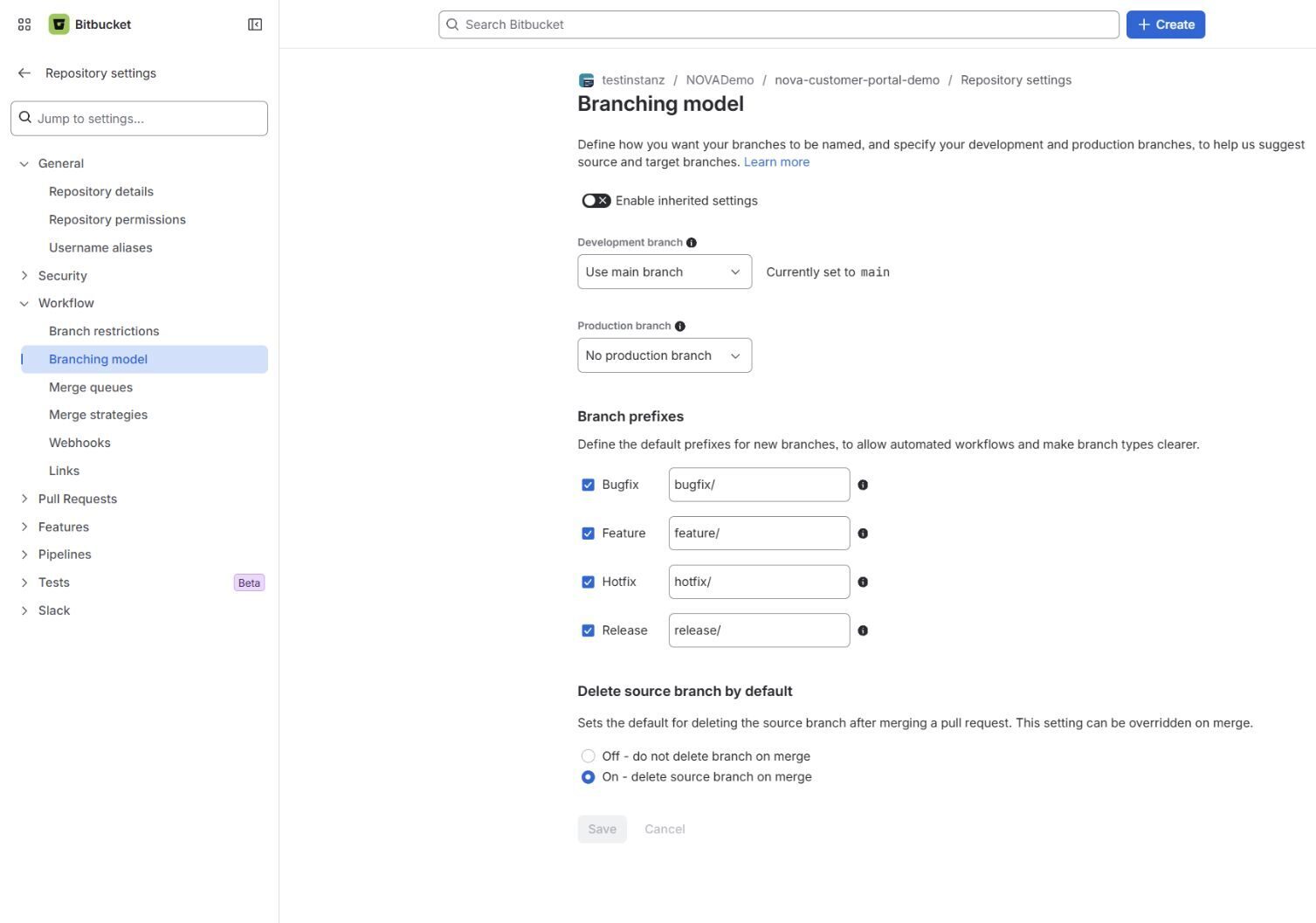This screenshot has height=923, width=1316.
Task: Select On - delete source branch on merge
Action: [588, 777]
